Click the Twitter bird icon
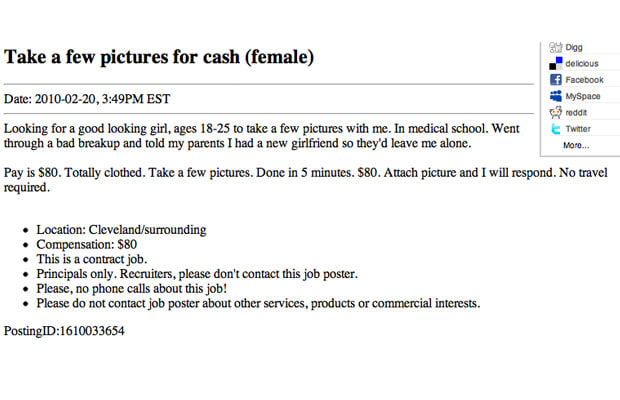 point(556,129)
